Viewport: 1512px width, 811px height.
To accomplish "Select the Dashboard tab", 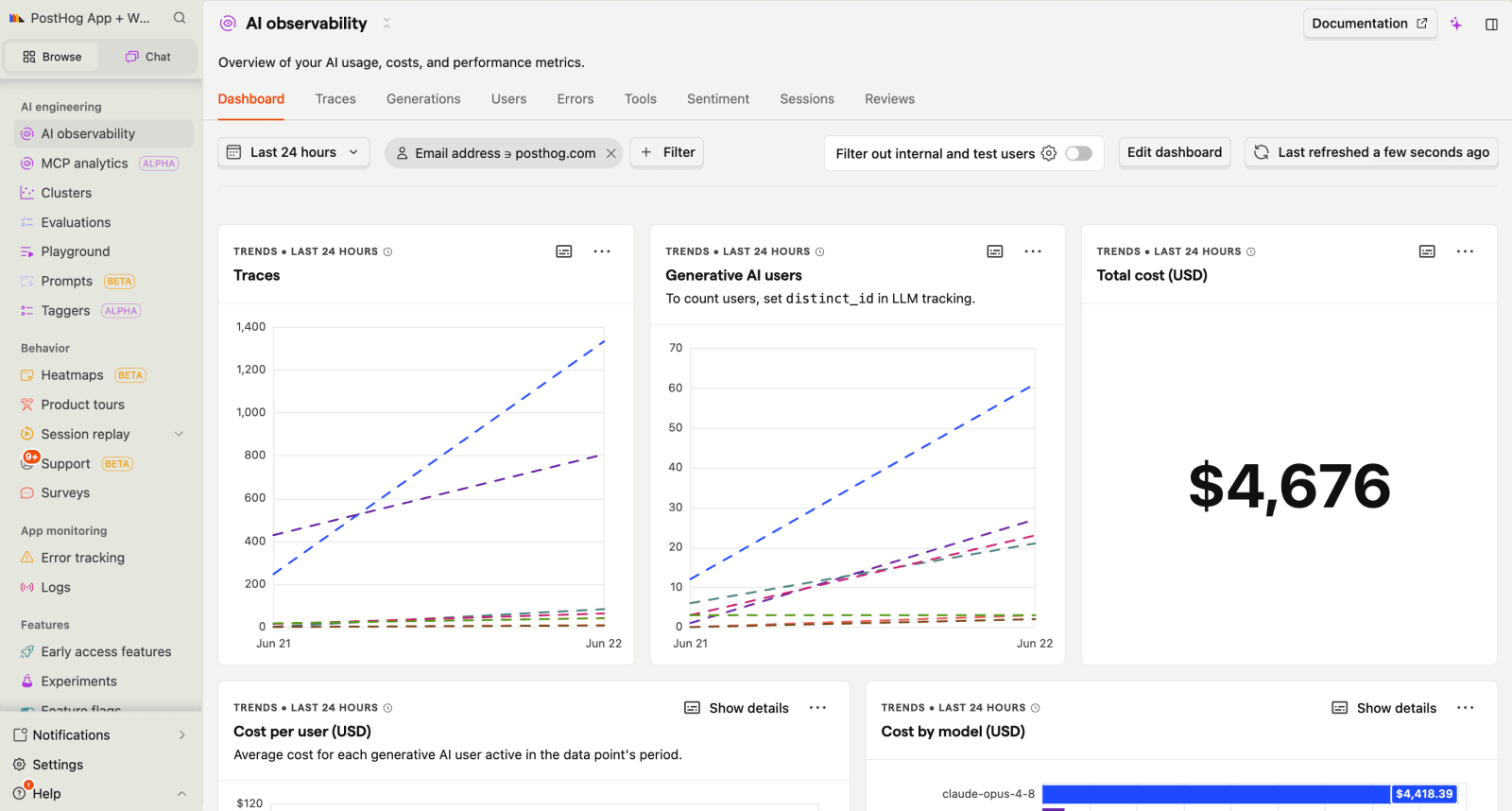I will (251, 99).
